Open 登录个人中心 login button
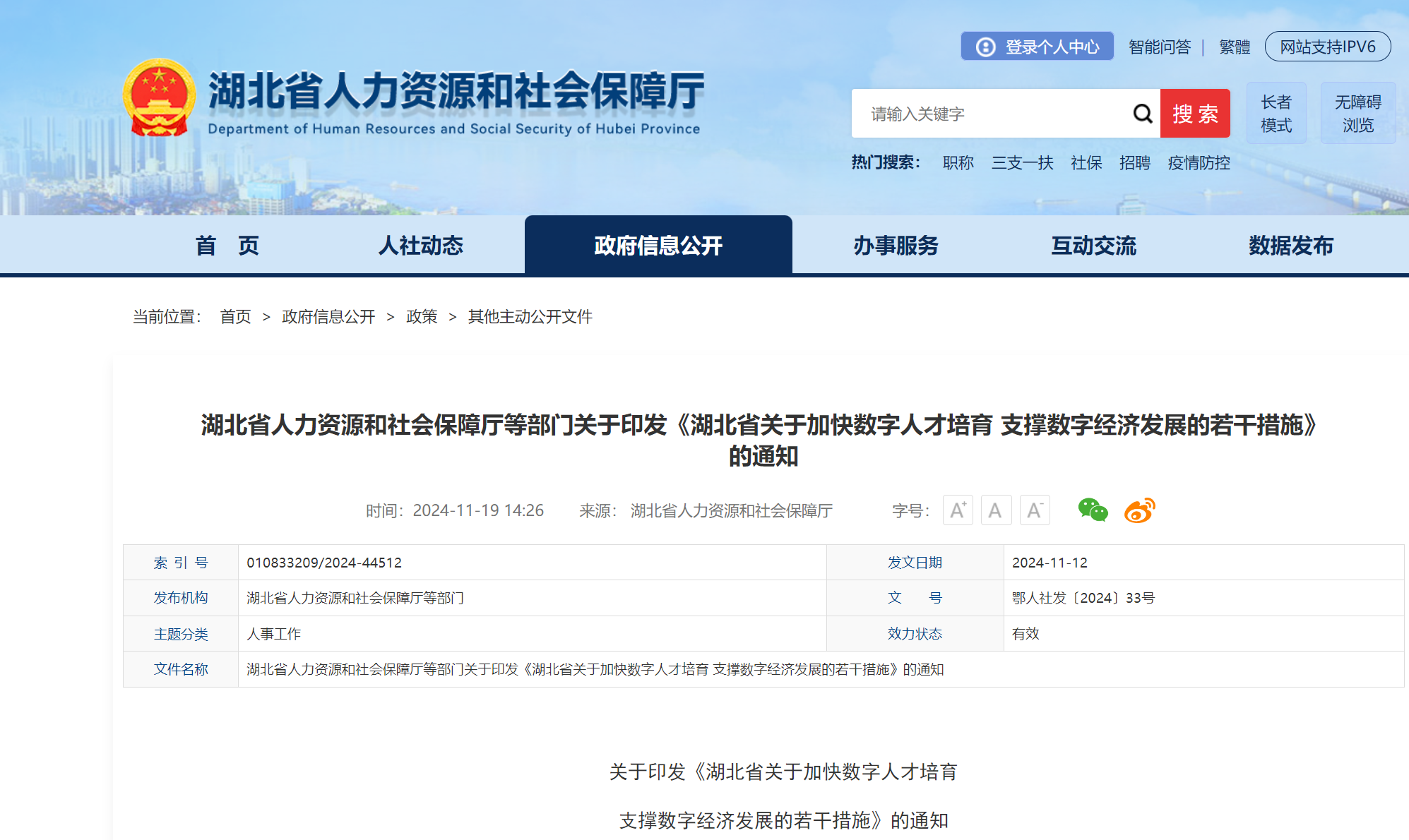This screenshot has width=1409, height=840. click(1037, 47)
